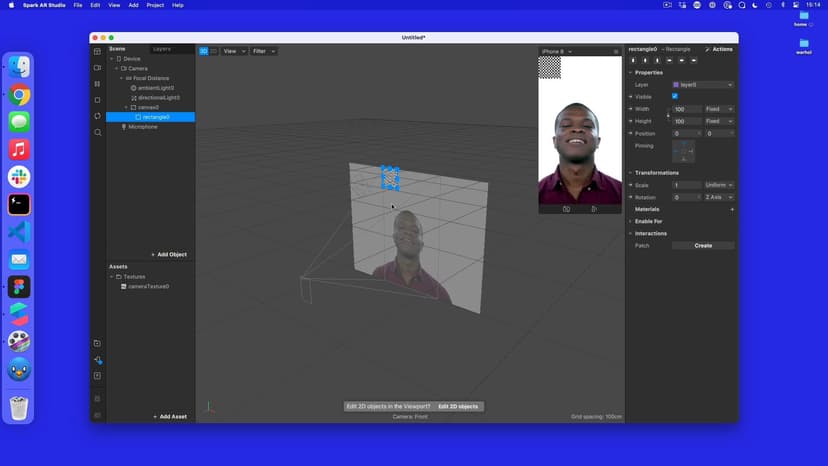Click the test on device icon with blue dot
The height and width of the screenshot is (466, 828).
[x=98, y=360]
